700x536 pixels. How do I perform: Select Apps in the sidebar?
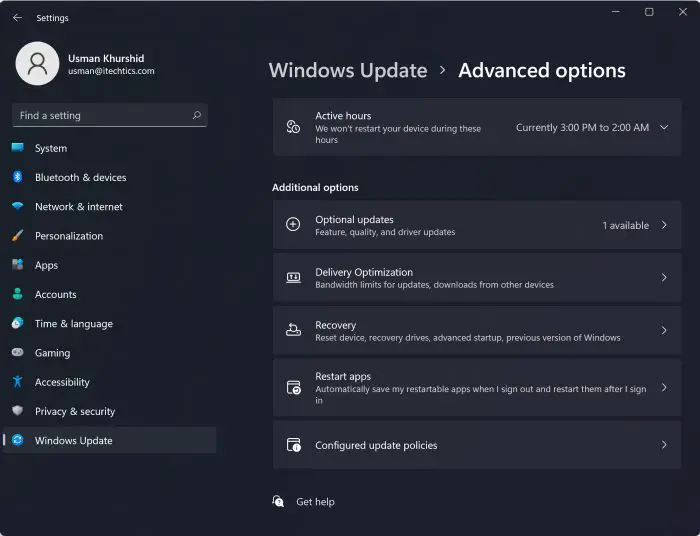[109, 265]
